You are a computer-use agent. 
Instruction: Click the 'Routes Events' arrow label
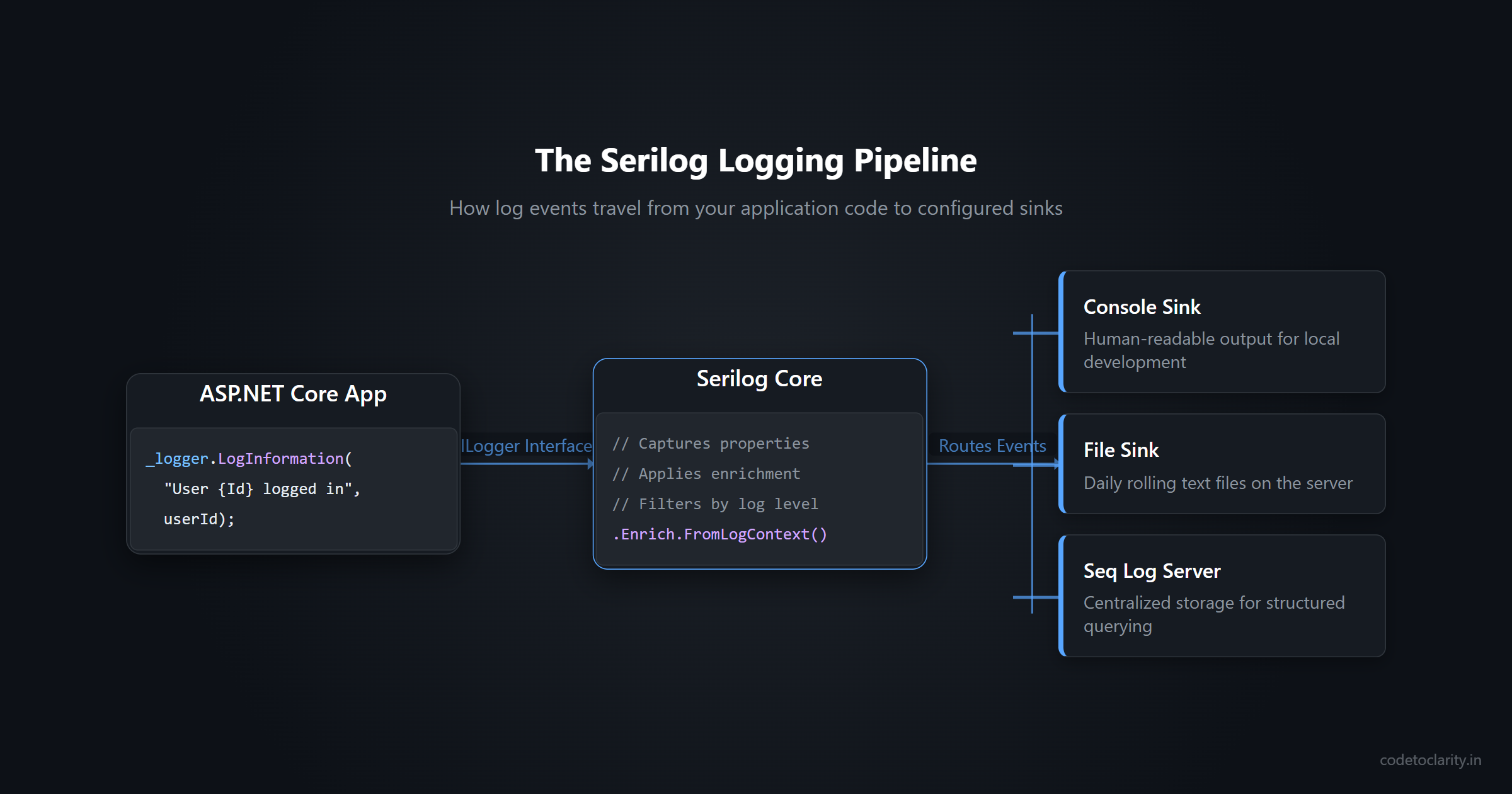992,446
